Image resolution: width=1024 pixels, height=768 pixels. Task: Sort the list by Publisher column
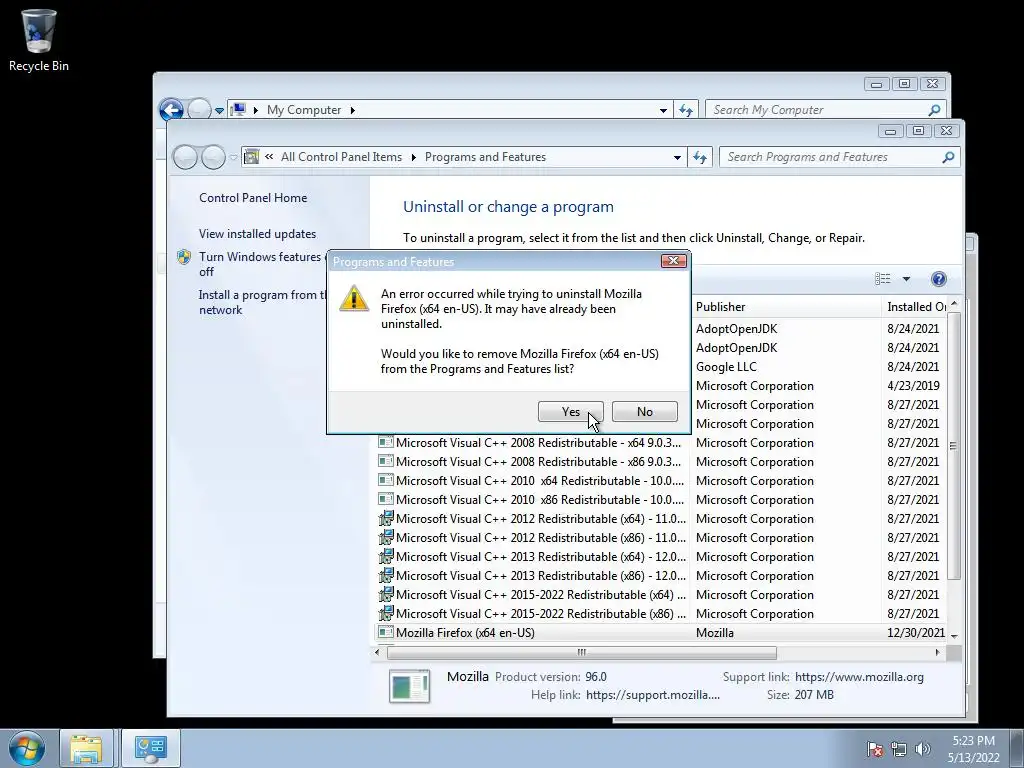[785, 306]
